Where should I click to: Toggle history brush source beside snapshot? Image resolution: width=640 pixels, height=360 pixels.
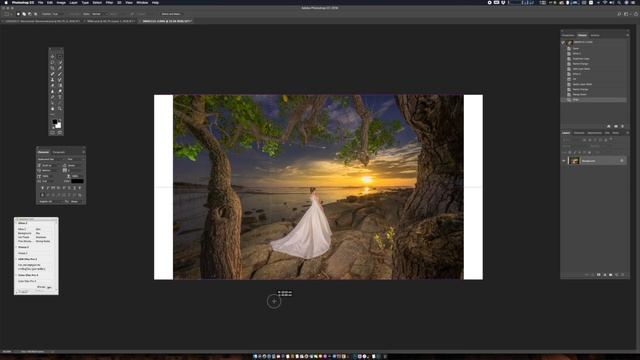pyautogui.click(x=563, y=42)
